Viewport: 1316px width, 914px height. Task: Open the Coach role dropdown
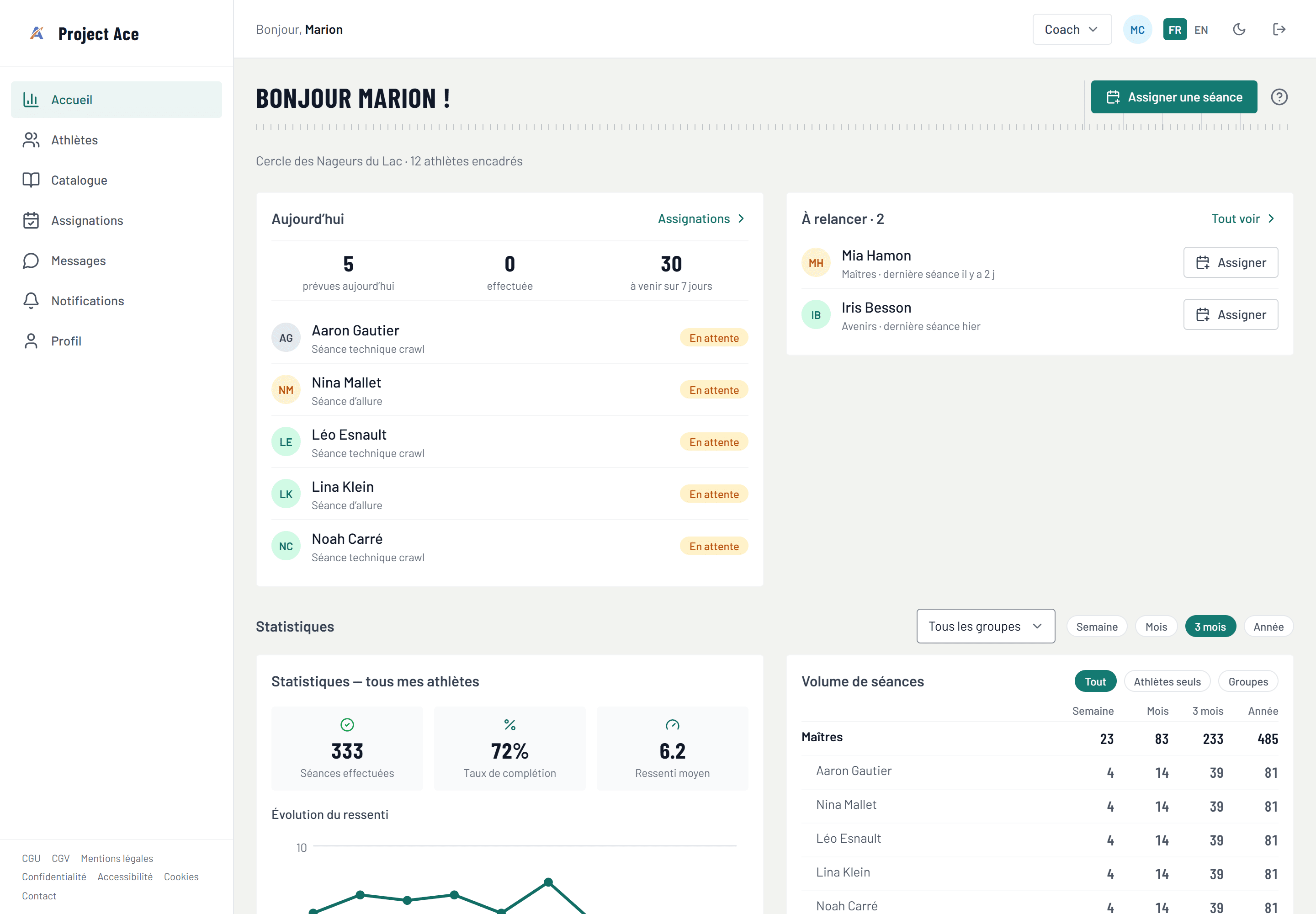1072,29
